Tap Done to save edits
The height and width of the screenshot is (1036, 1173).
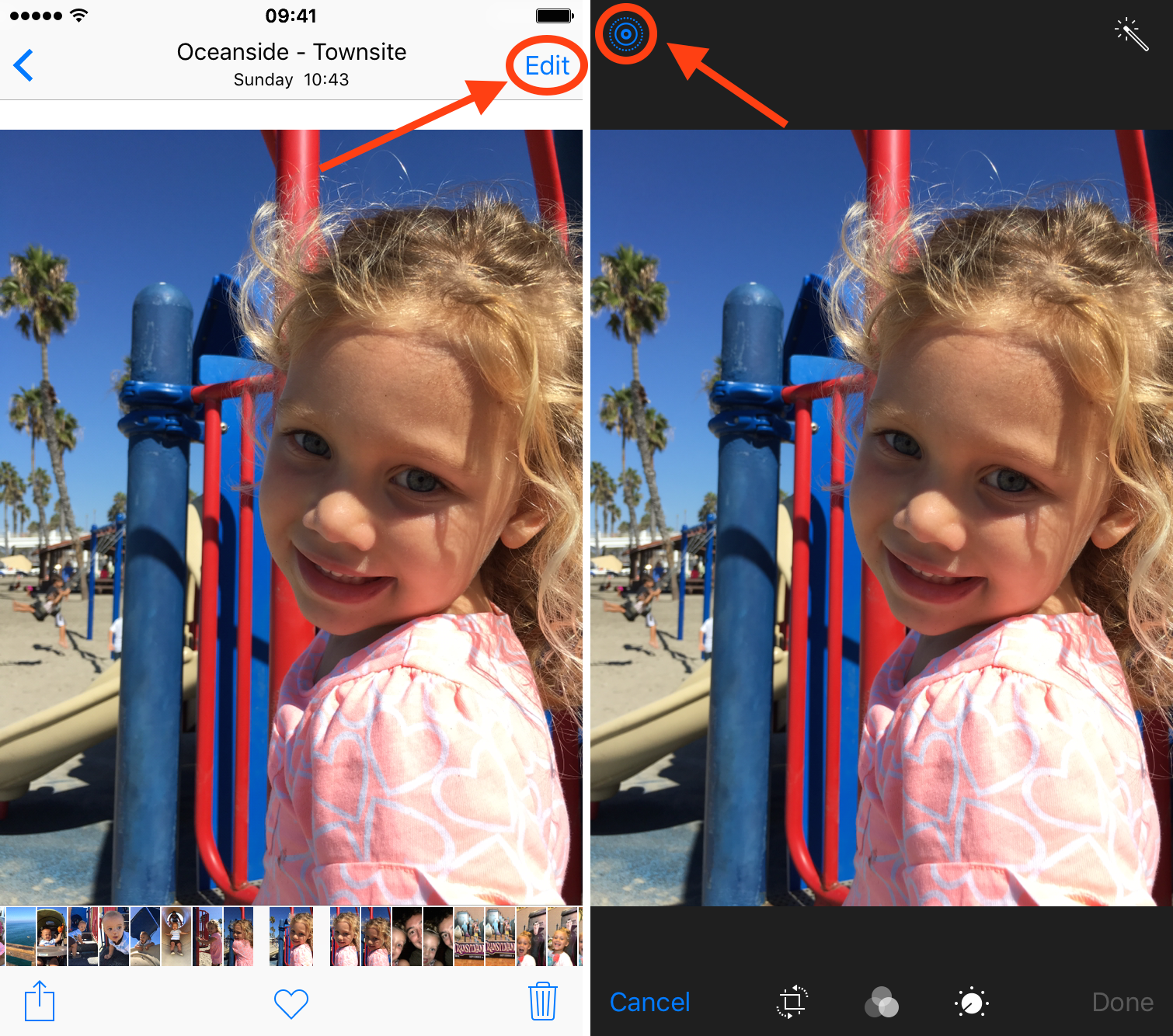(1123, 1003)
